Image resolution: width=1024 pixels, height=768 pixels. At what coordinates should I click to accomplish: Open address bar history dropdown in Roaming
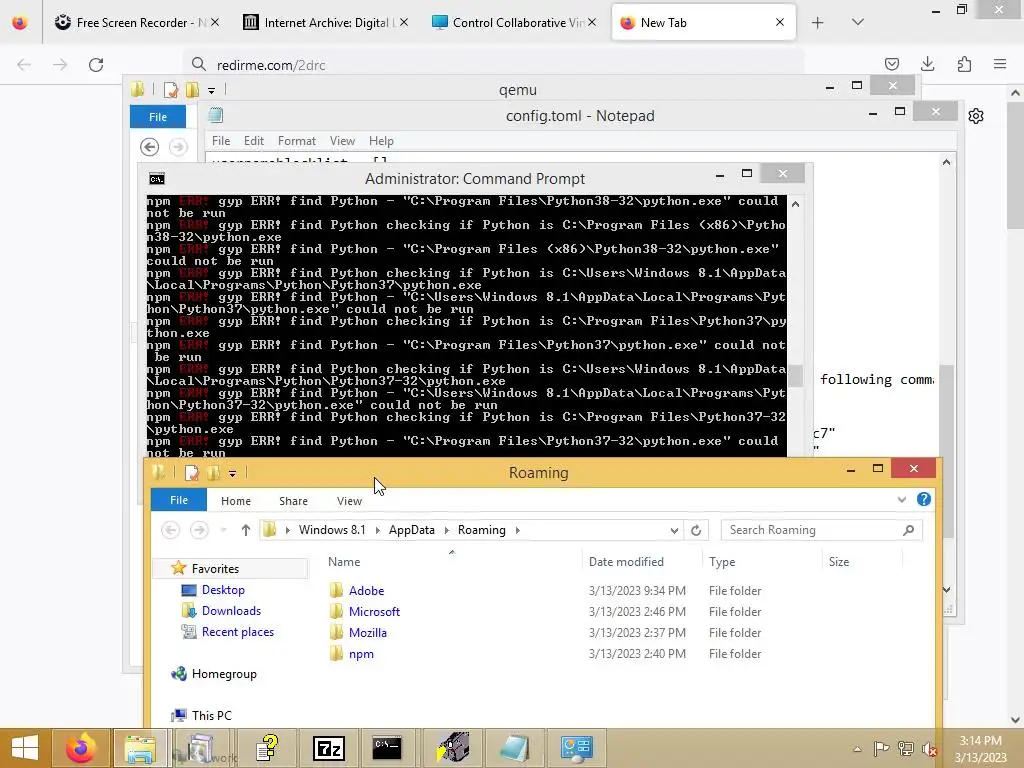point(674,530)
